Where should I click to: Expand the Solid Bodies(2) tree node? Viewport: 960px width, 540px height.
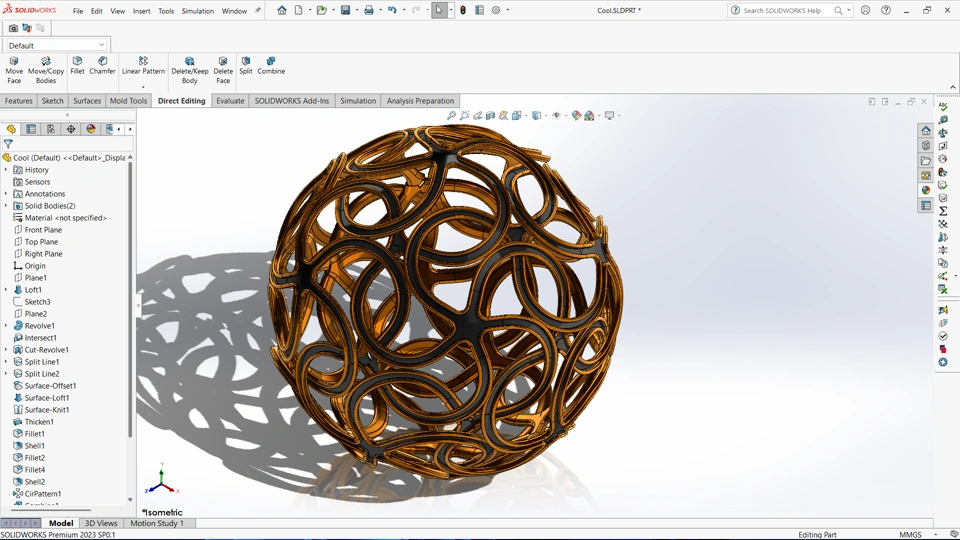(6, 206)
